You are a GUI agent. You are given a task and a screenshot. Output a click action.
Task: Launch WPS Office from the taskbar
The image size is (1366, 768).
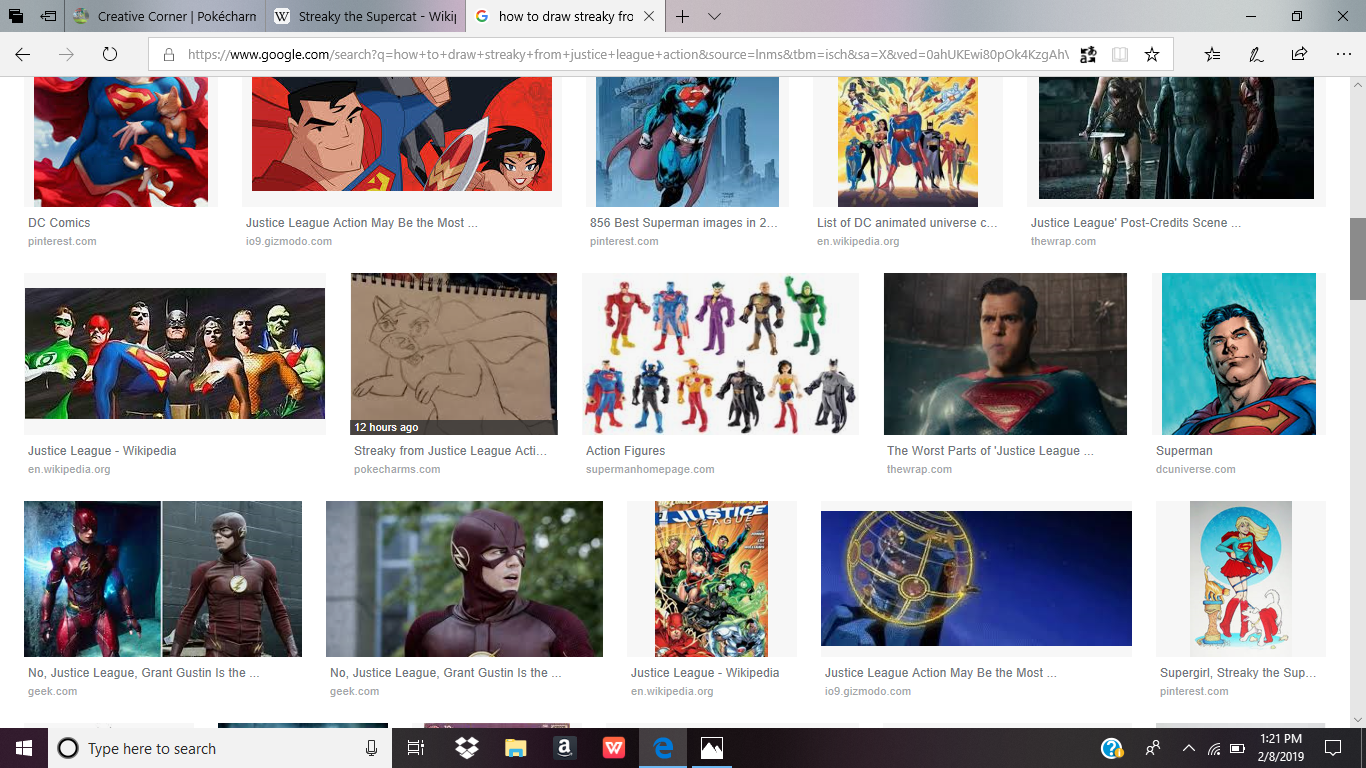(x=613, y=748)
